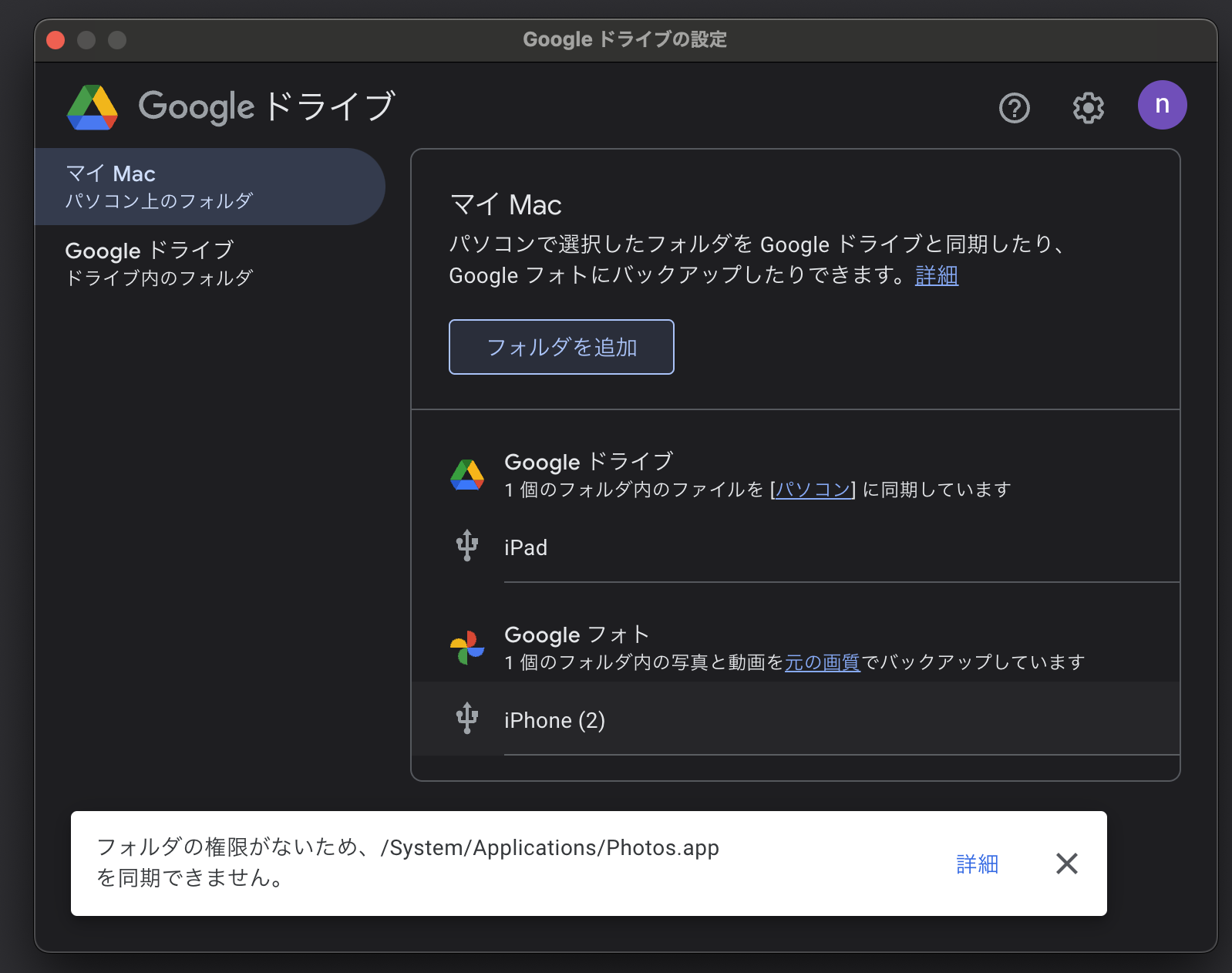This screenshot has height=973, width=1232.
Task: Open the 詳細 link in マイ Mac description
Action: pos(937,275)
